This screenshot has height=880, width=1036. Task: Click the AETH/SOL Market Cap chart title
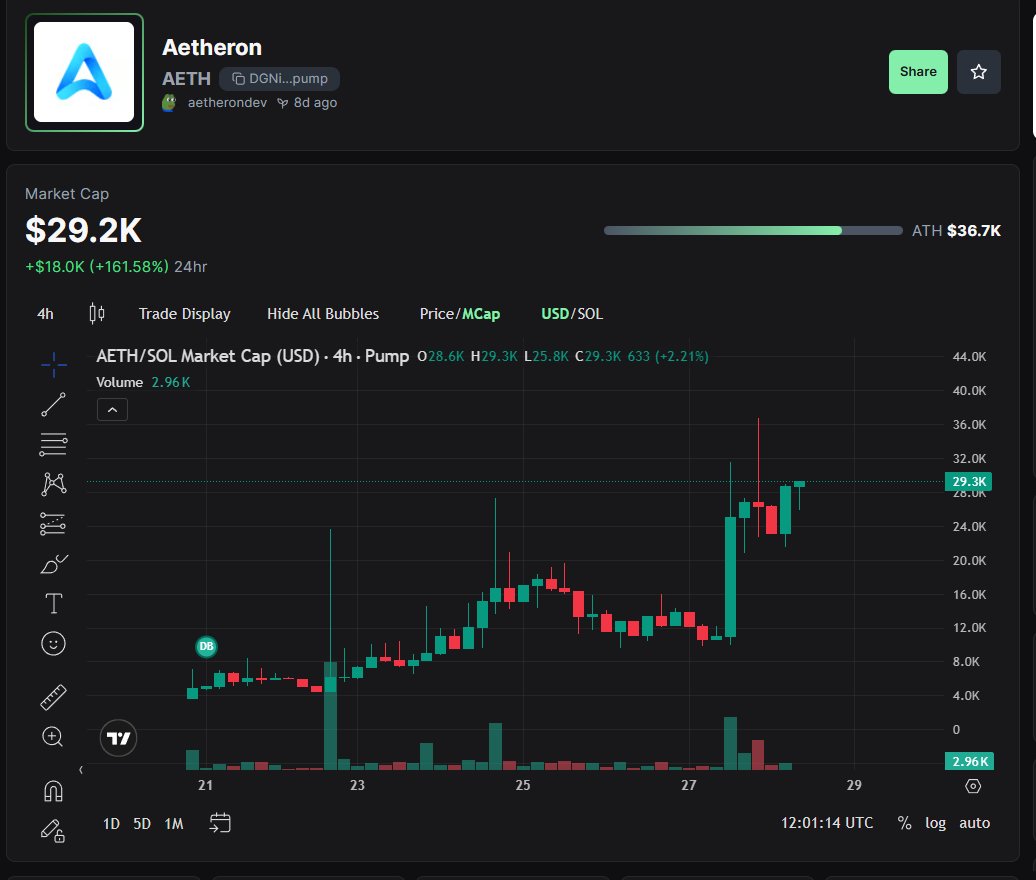[252, 356]
